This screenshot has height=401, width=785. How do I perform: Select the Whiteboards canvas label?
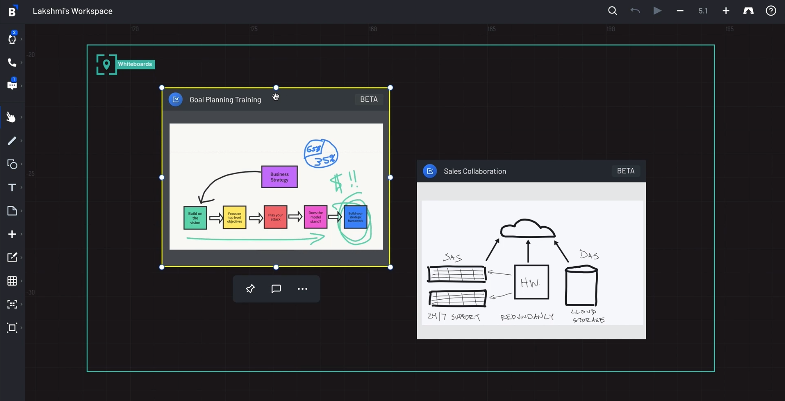coord(136,64)
